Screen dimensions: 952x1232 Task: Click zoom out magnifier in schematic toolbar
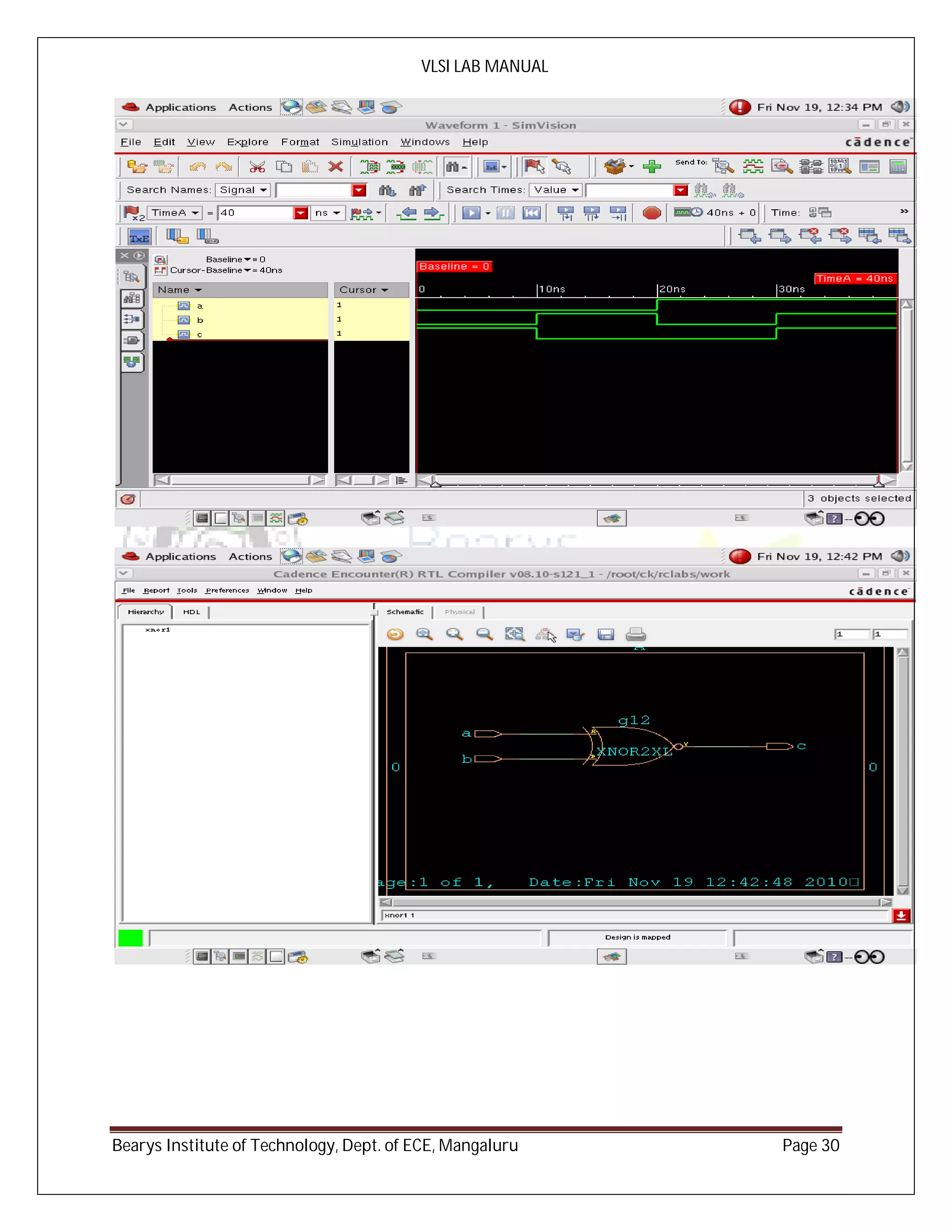pyautogui.click(x=484, y=635)
